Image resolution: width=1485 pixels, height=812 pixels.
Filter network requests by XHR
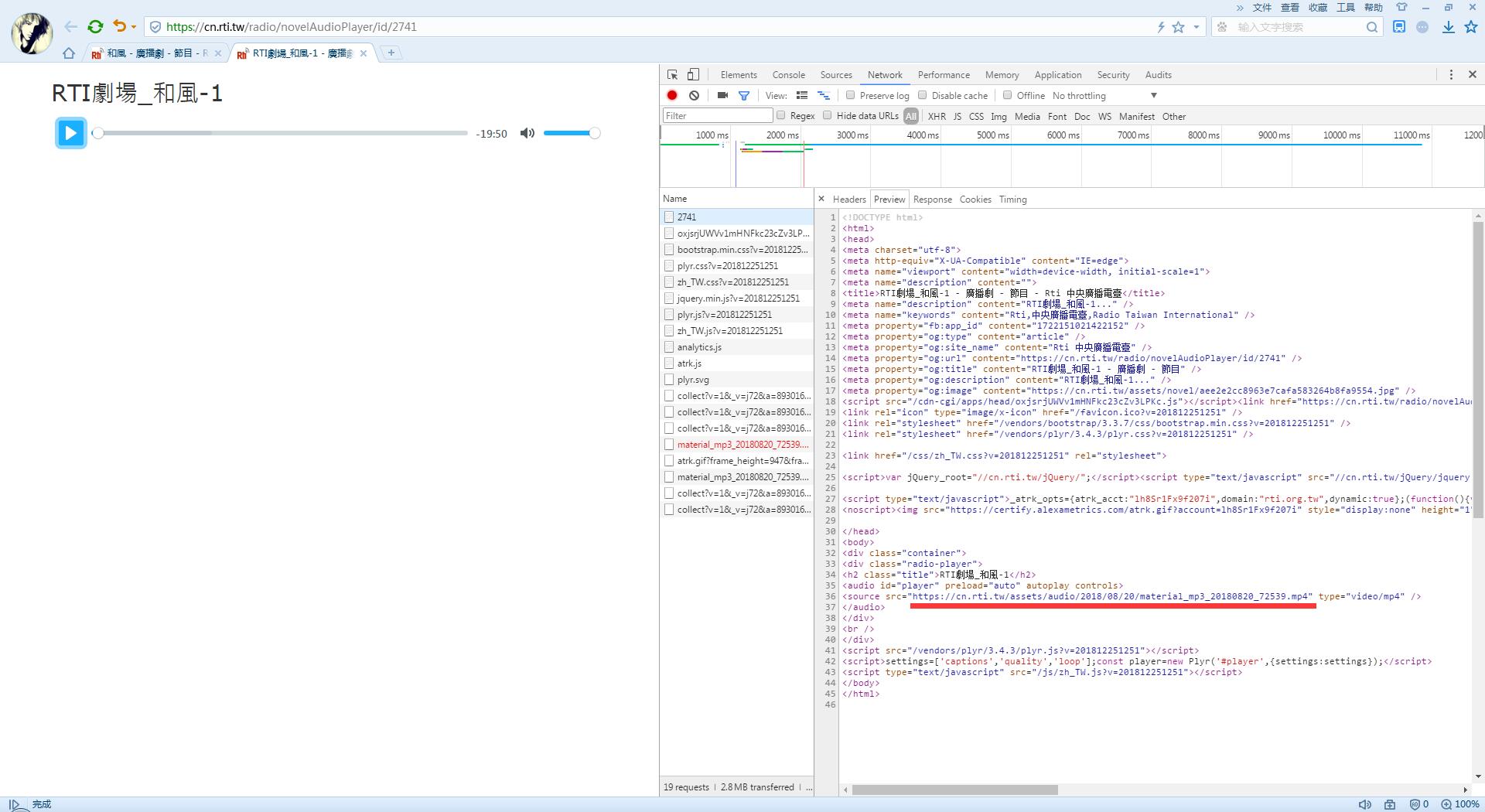(x=937, y=117)
